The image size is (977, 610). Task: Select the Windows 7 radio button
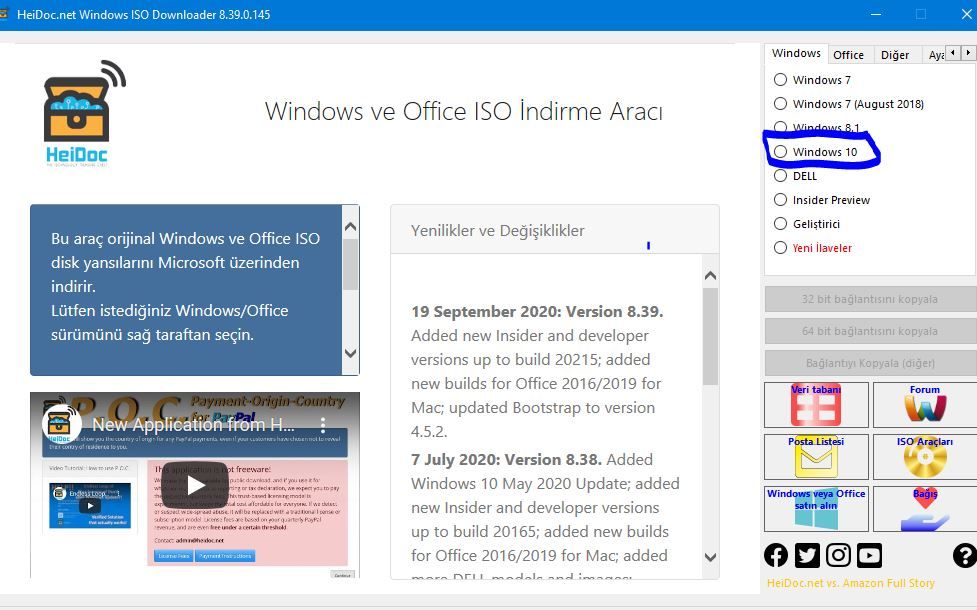pyautogui.click(x=780, y=80)
